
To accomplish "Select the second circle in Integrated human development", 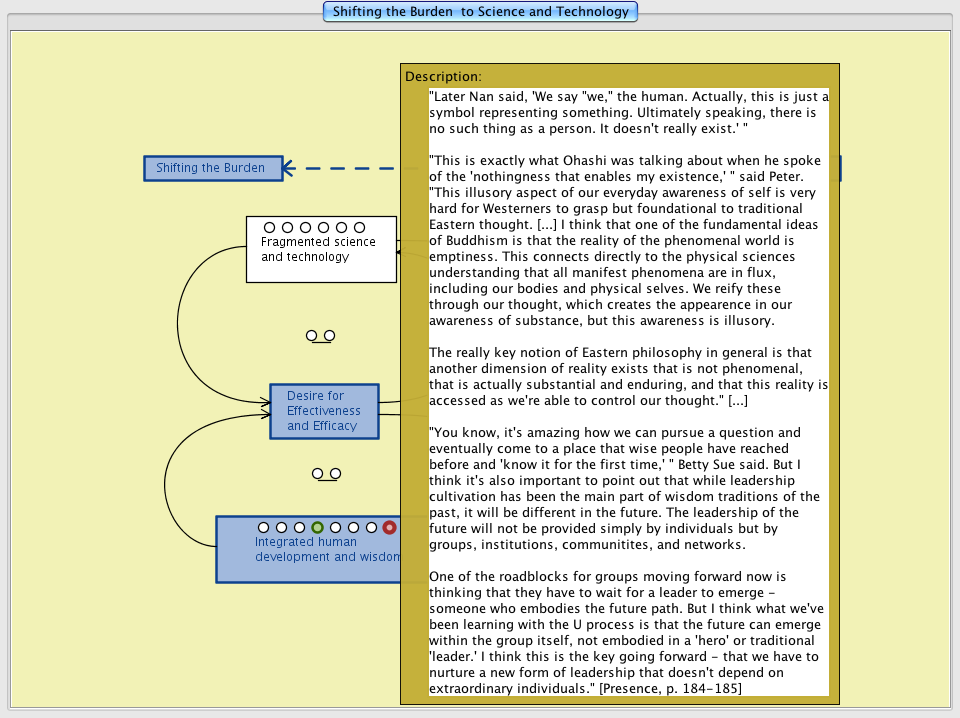I will pos(281,527).
